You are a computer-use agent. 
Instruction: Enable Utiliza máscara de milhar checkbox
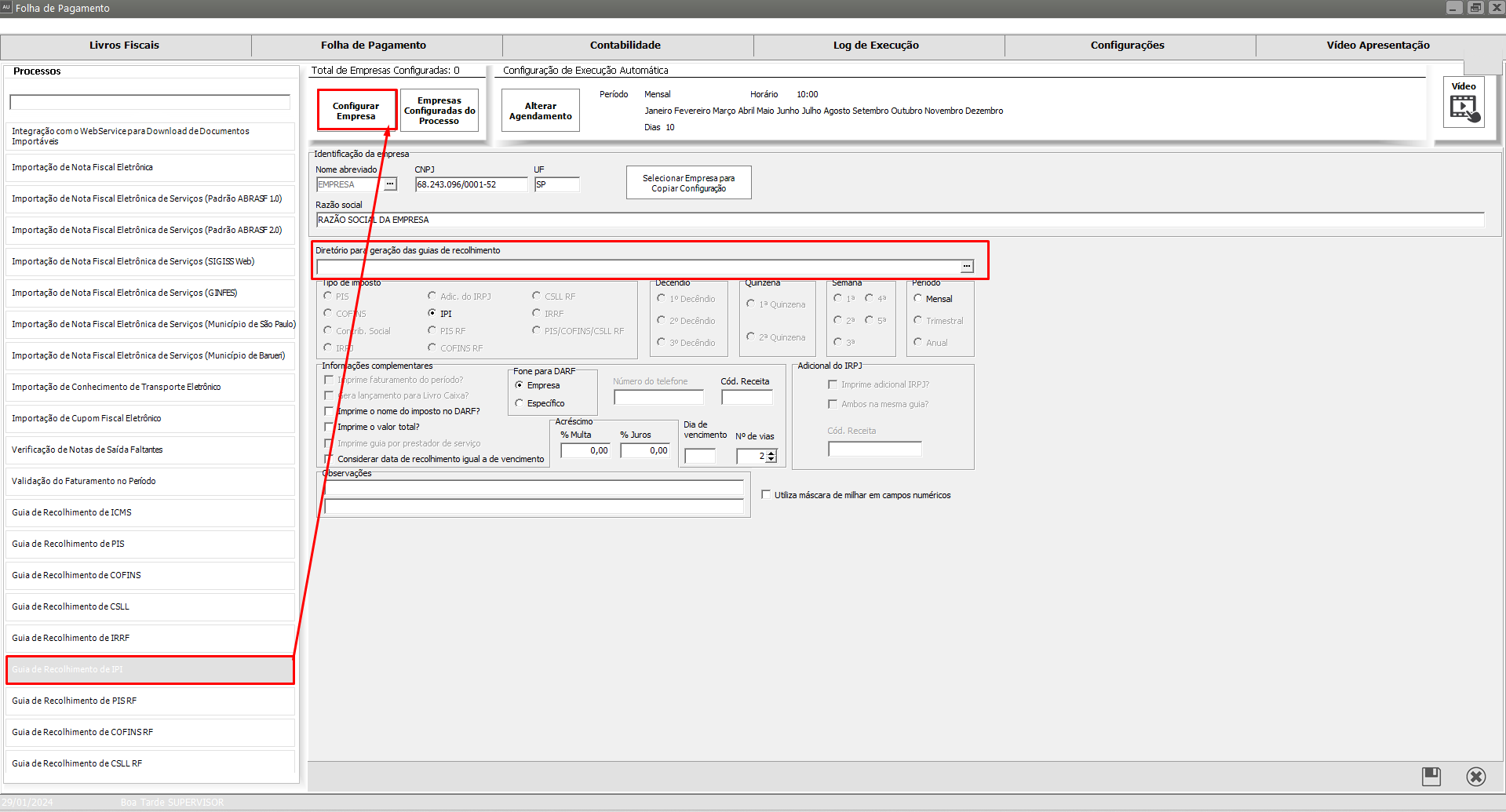766,495
